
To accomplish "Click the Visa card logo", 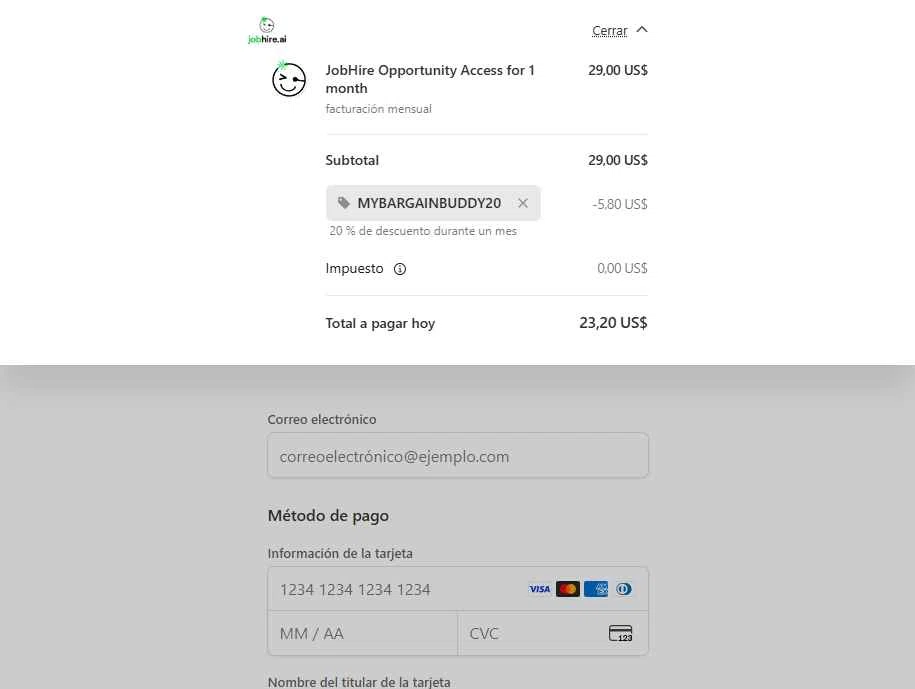I will (x=540, y=589).
